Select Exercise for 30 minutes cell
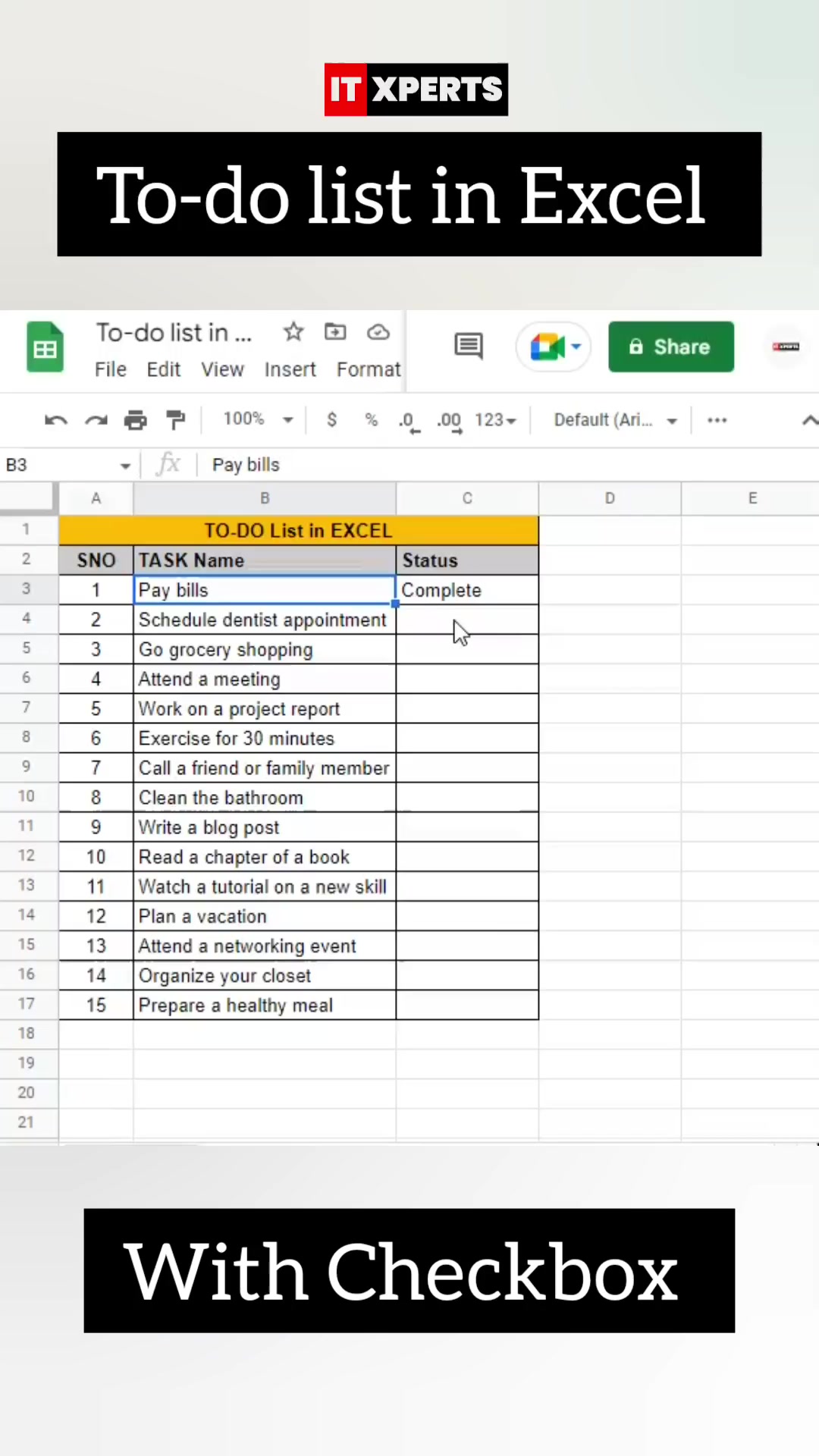 coord(265,738)
